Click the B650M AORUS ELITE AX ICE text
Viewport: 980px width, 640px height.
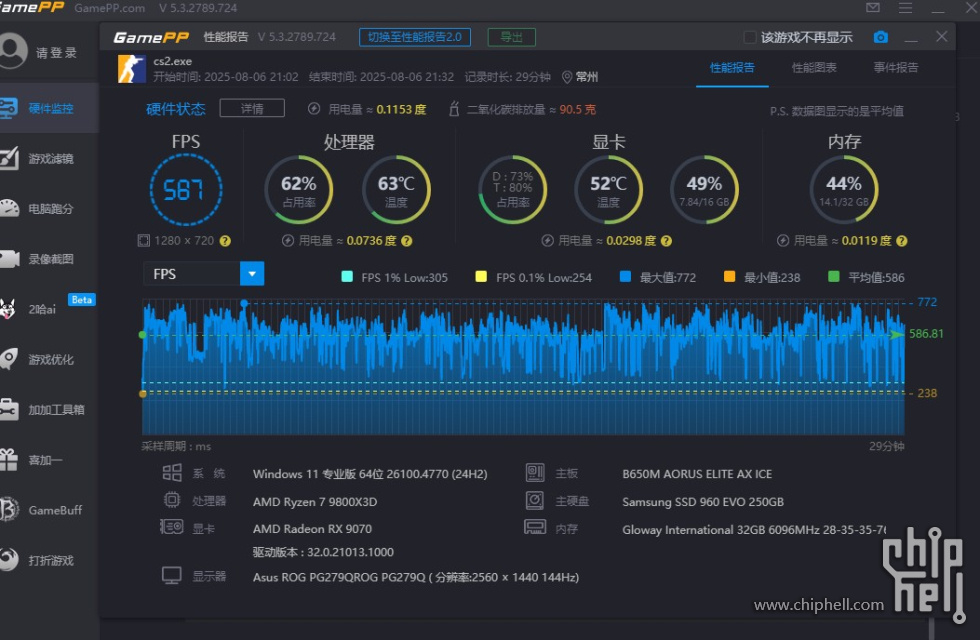697,474
